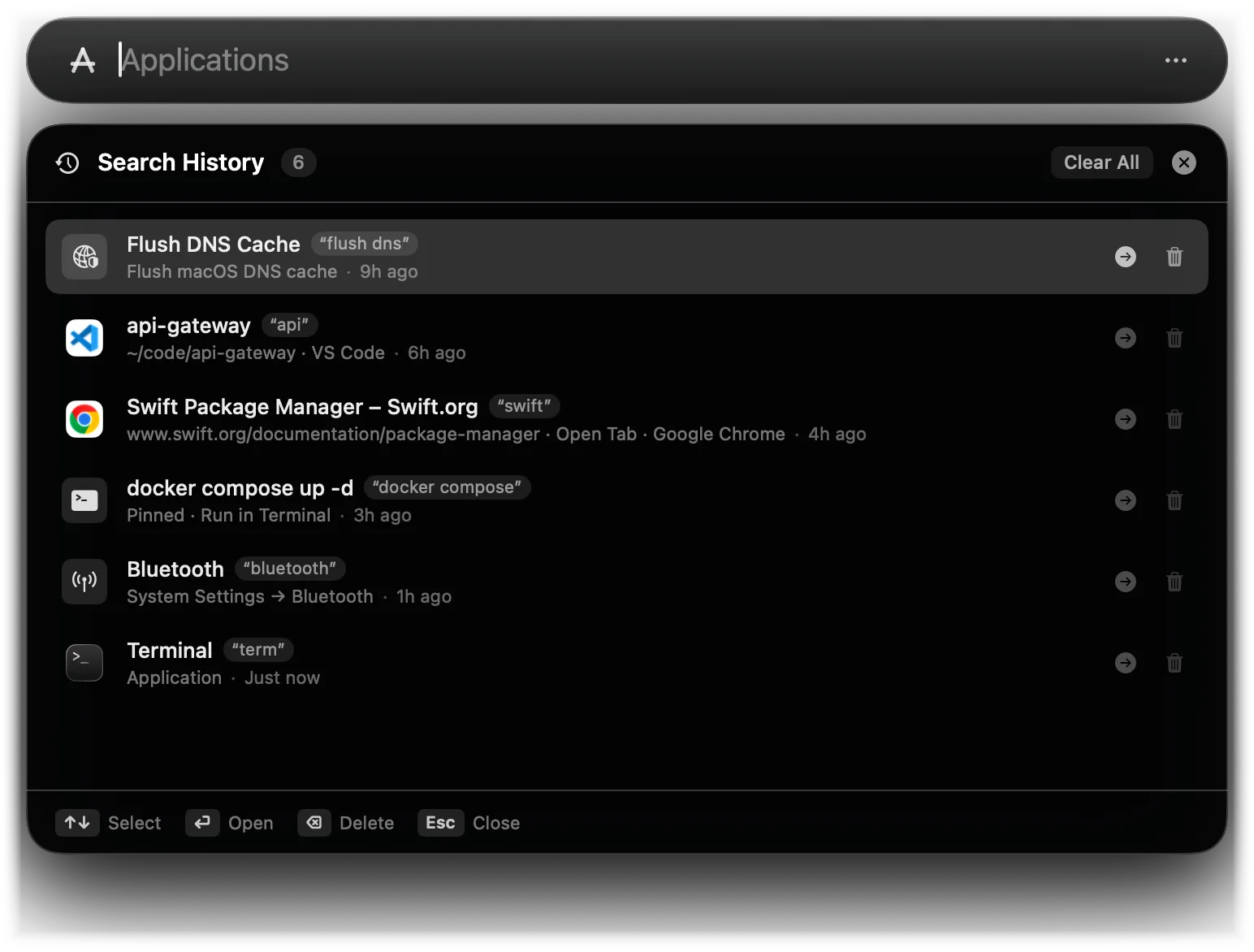This screenshot has height=952, width=1254.
Task: Run docker compose up -d via arrow icon
Action: pyautogui.click(x=1125, y=500)
